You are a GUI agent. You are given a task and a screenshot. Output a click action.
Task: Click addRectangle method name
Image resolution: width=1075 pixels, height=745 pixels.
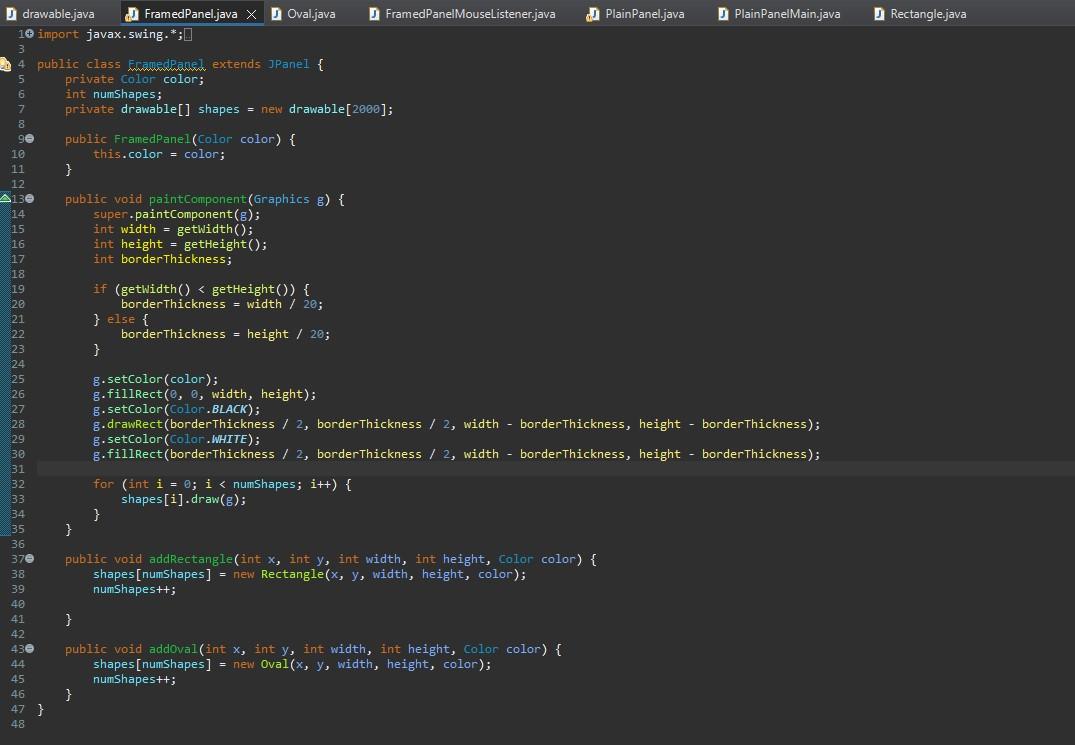(191, 559)
